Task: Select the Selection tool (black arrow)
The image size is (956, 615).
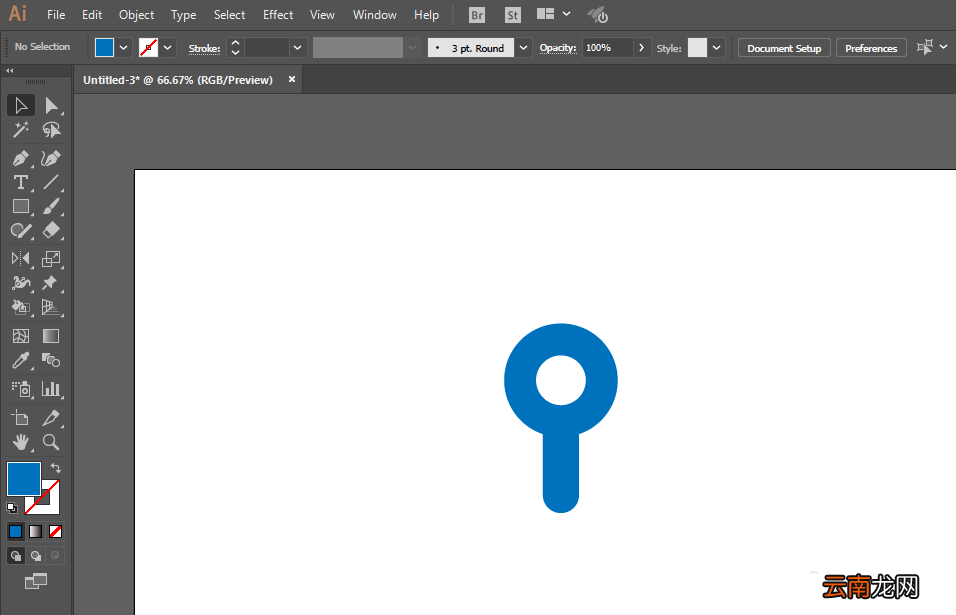Action: click(21, 105)
